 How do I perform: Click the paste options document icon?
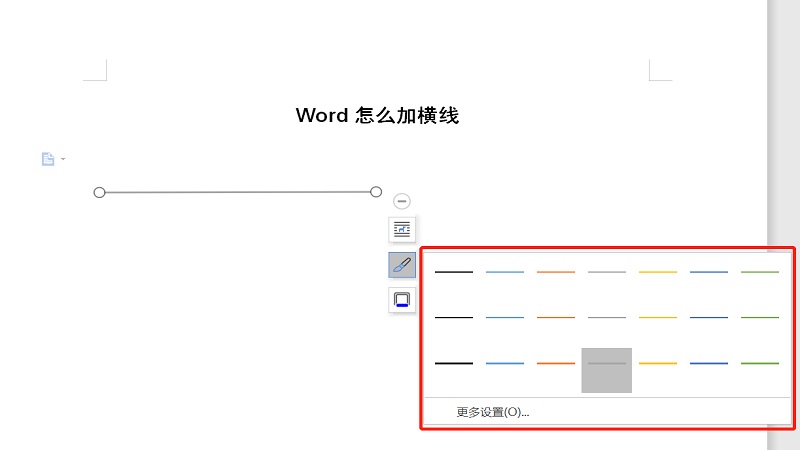[x=48, y=159]
